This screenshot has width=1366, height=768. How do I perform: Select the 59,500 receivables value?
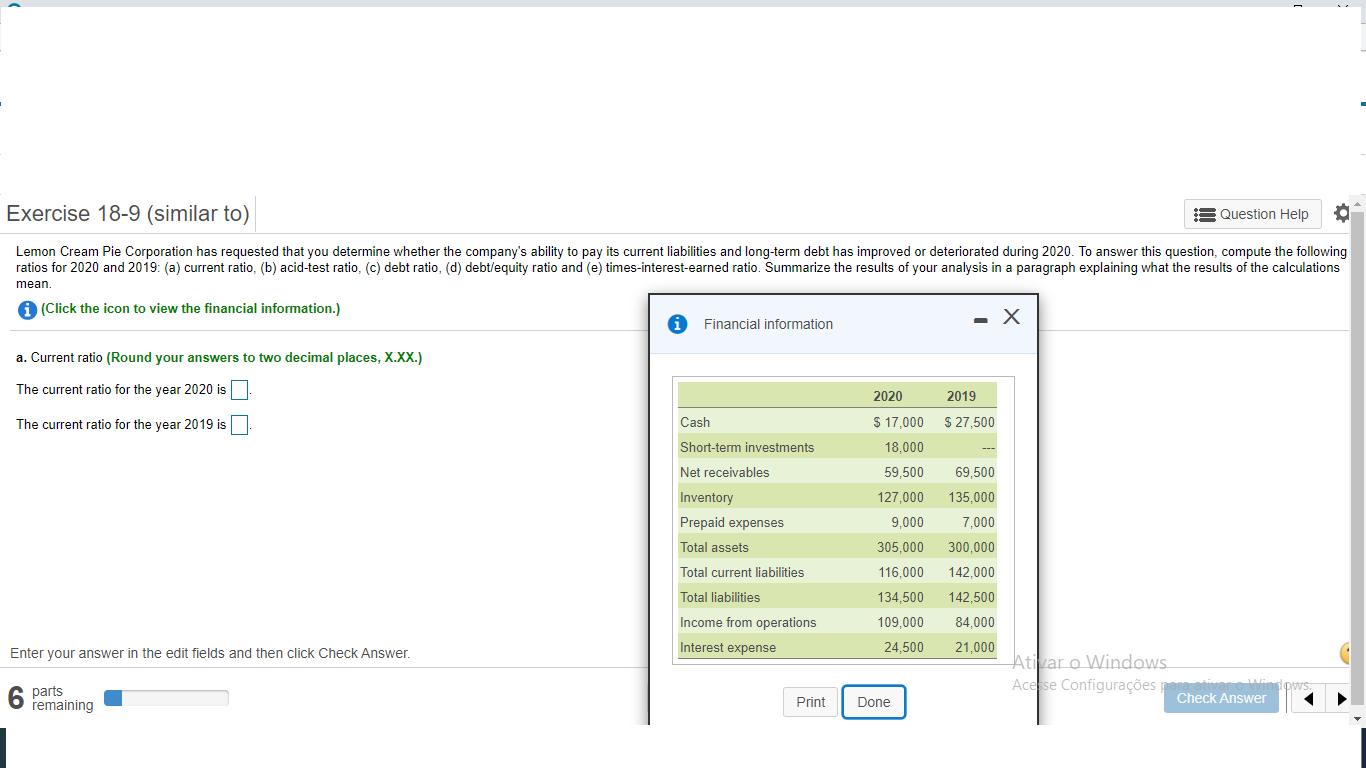tap(904, 472)
